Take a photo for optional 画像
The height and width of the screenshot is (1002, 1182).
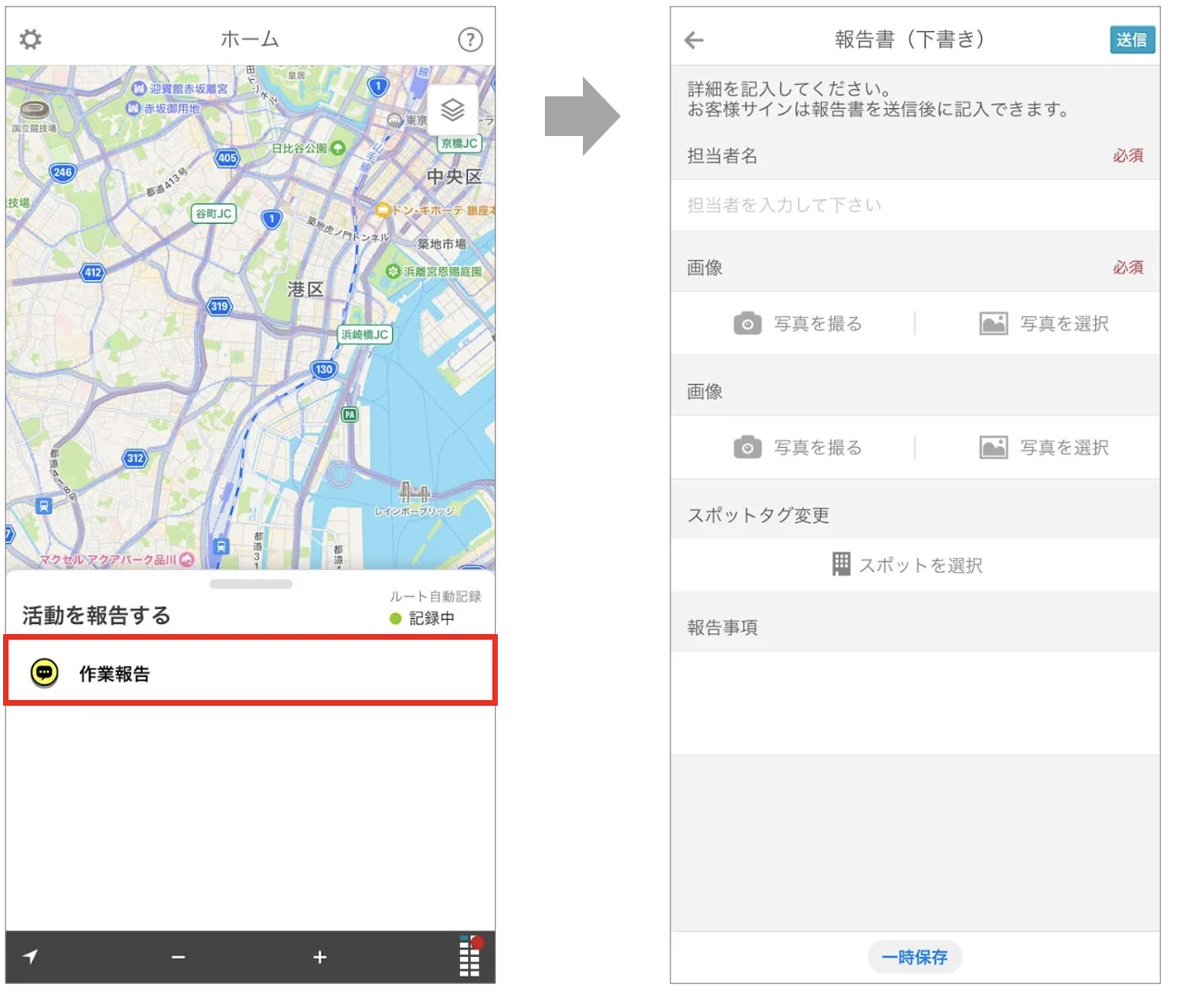pos(798,447)
